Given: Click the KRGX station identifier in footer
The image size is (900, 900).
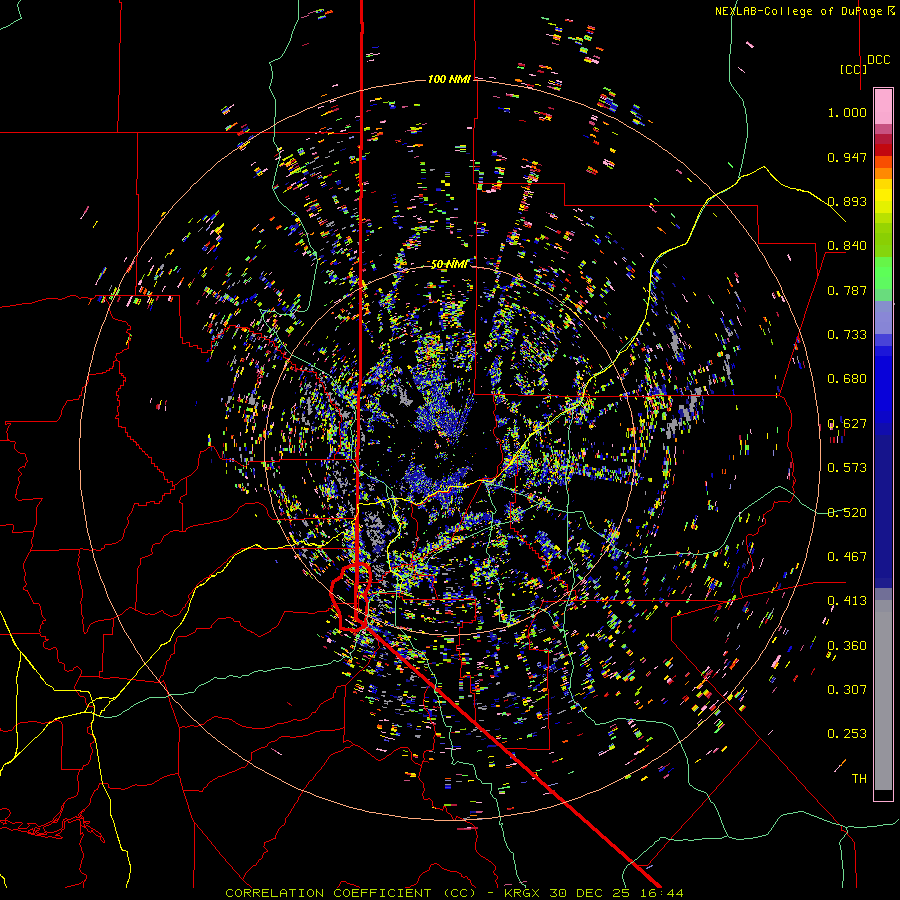Looking at the screenshot, I should click(x=521, y=893).
